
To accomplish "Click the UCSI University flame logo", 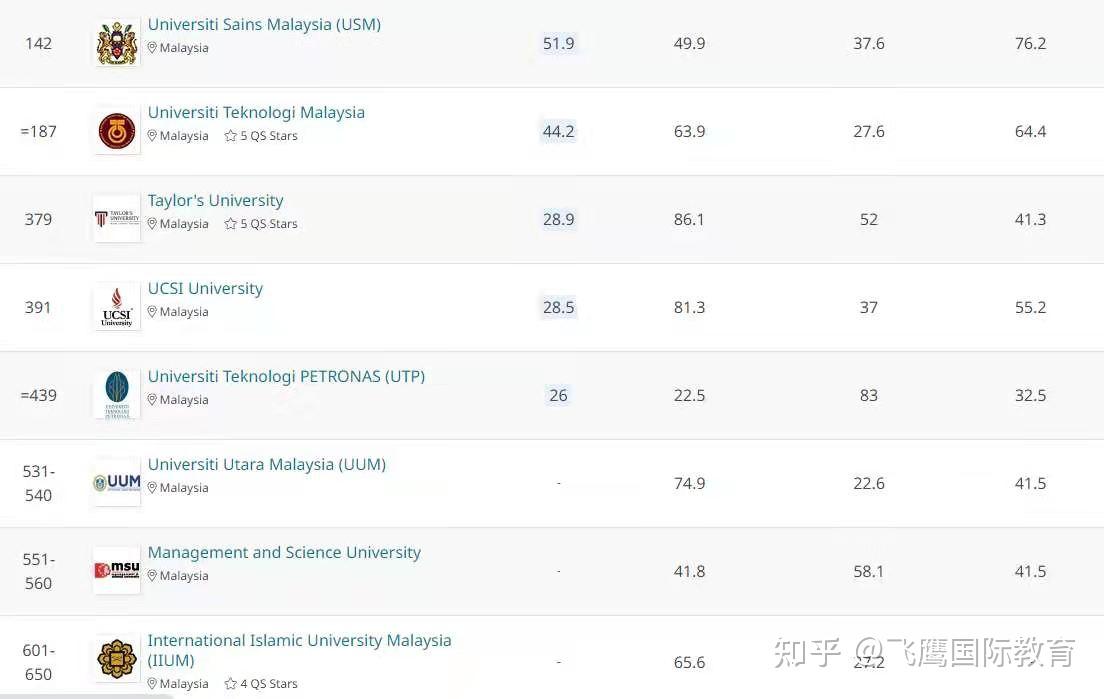I will pyautogui.click(x=117, y=307).
